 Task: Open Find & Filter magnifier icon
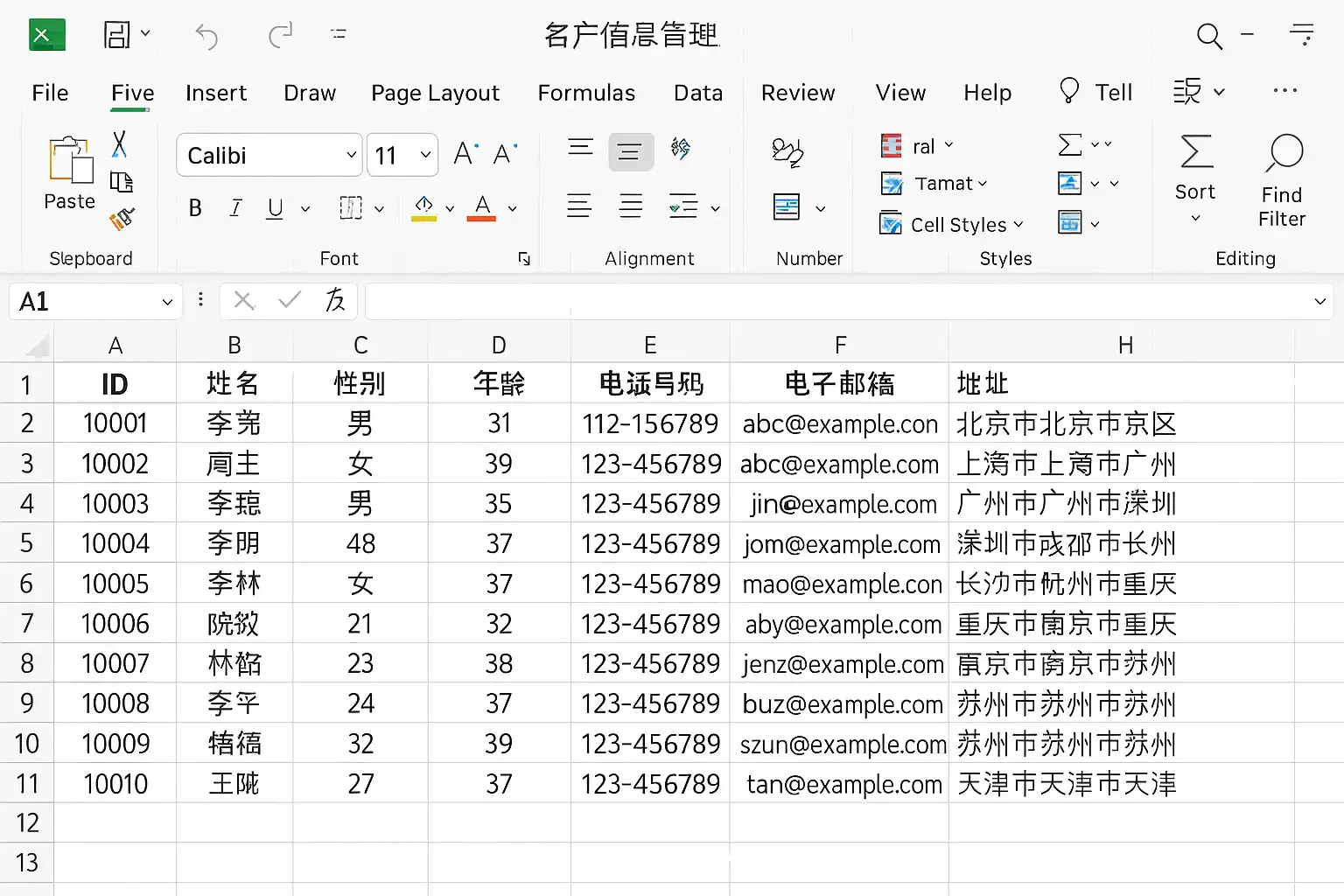[x=1283, y=154]
